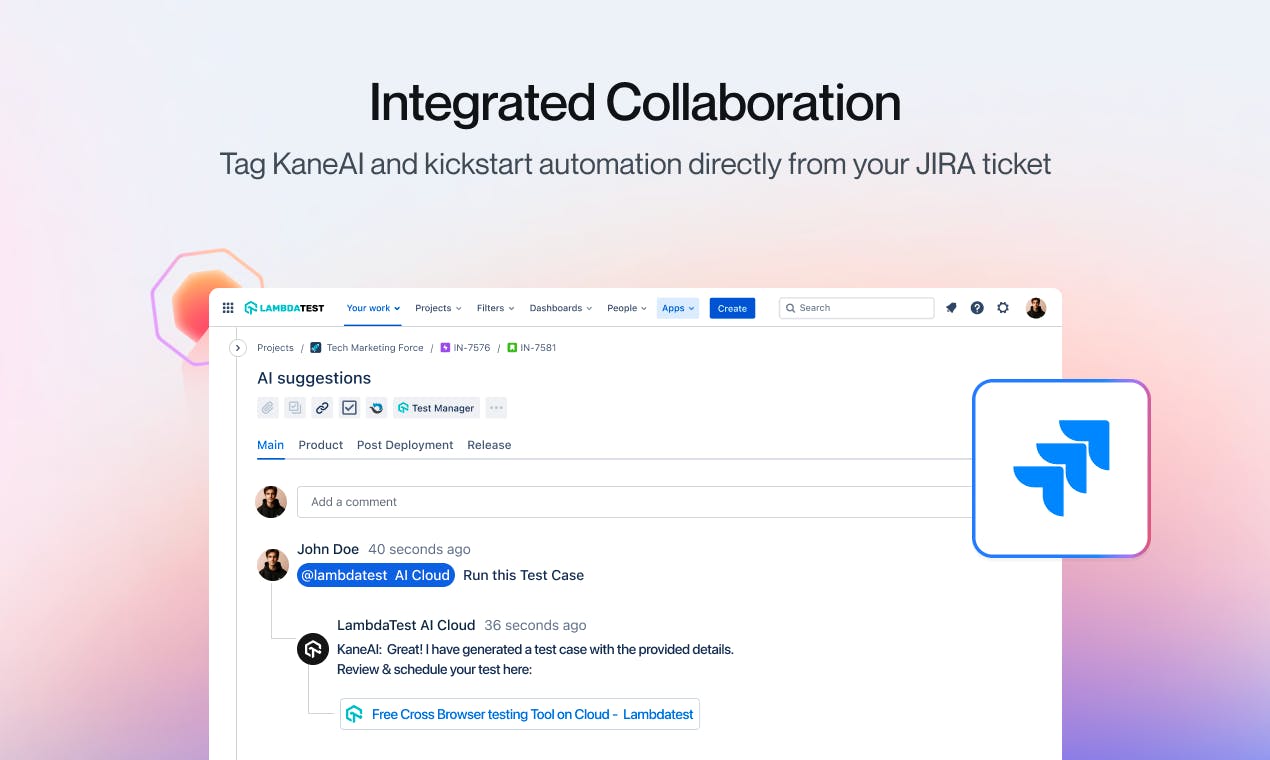Expand the Projects menu
The width and height of the screenshot is (1270, 760).
pyautogui.click(x=439, y=308)
